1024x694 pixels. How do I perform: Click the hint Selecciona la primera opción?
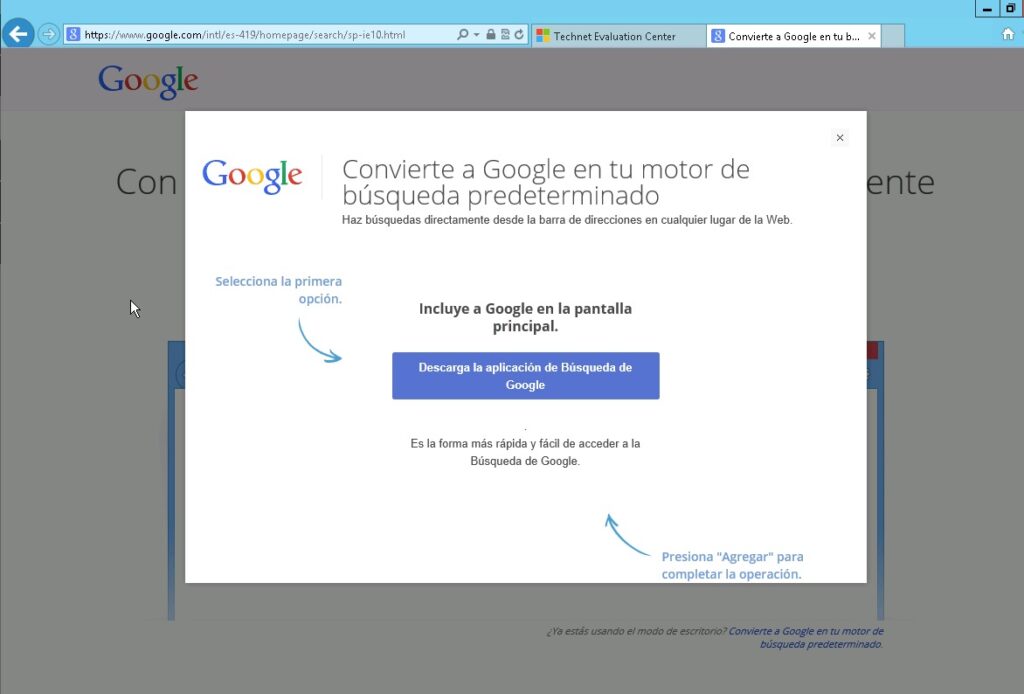click(x=279, y=290)
